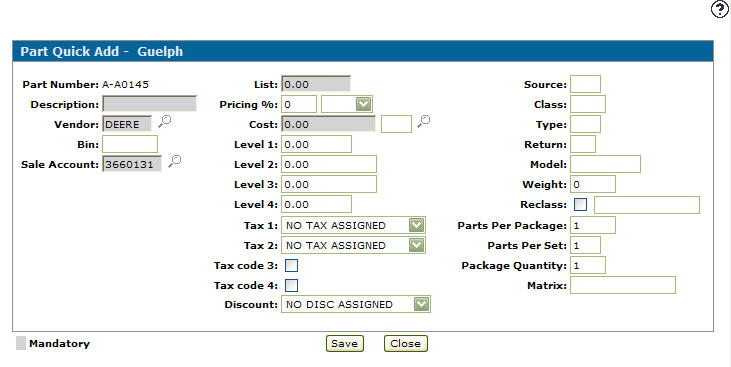The image size is (731, 367).
Task: Toggle the Reclass checkbox
Action: pyautogui.click(x=580, y=205)
